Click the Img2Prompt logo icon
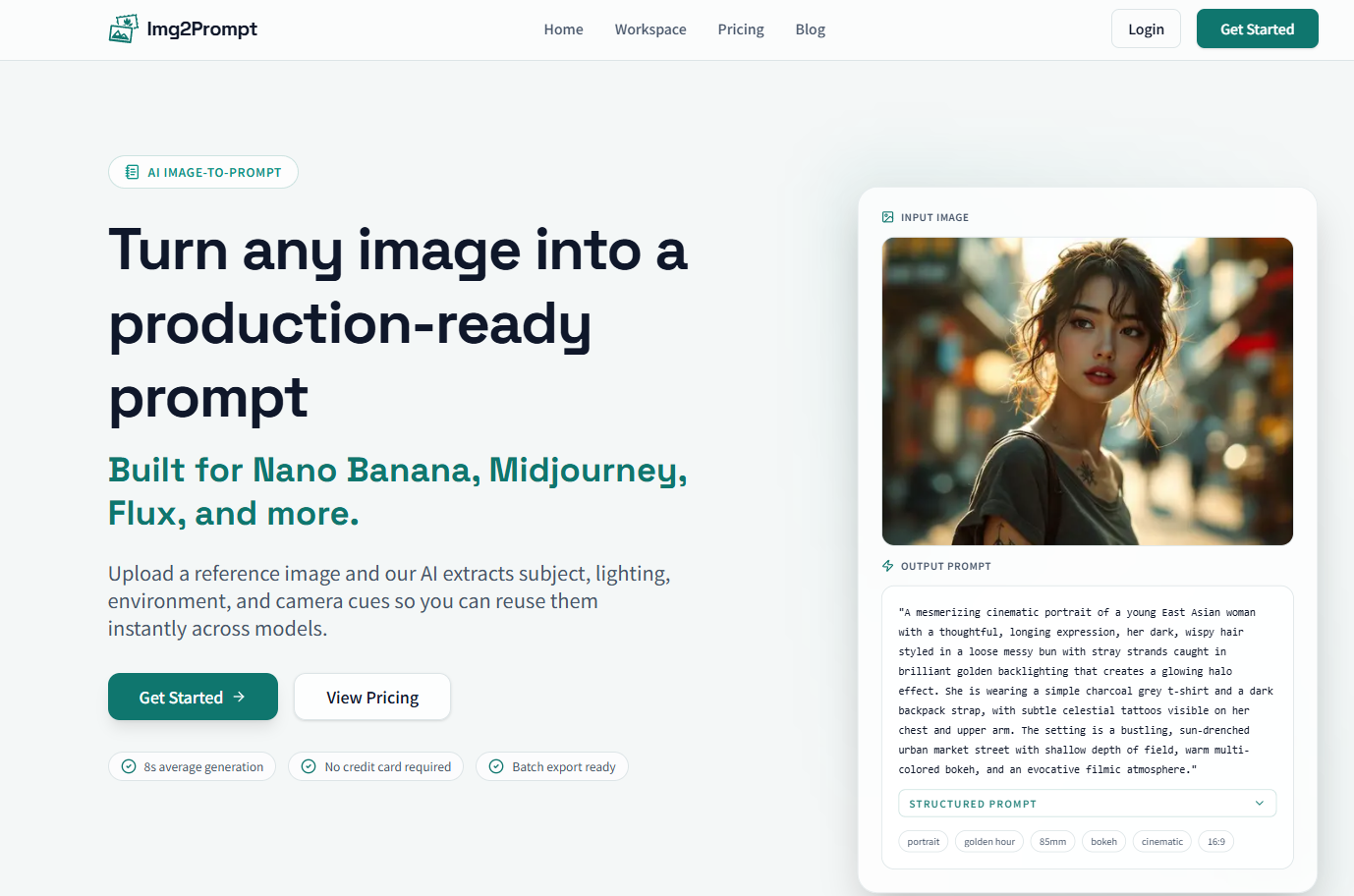This screenshot has width=1354, height=896. (124, 28)
